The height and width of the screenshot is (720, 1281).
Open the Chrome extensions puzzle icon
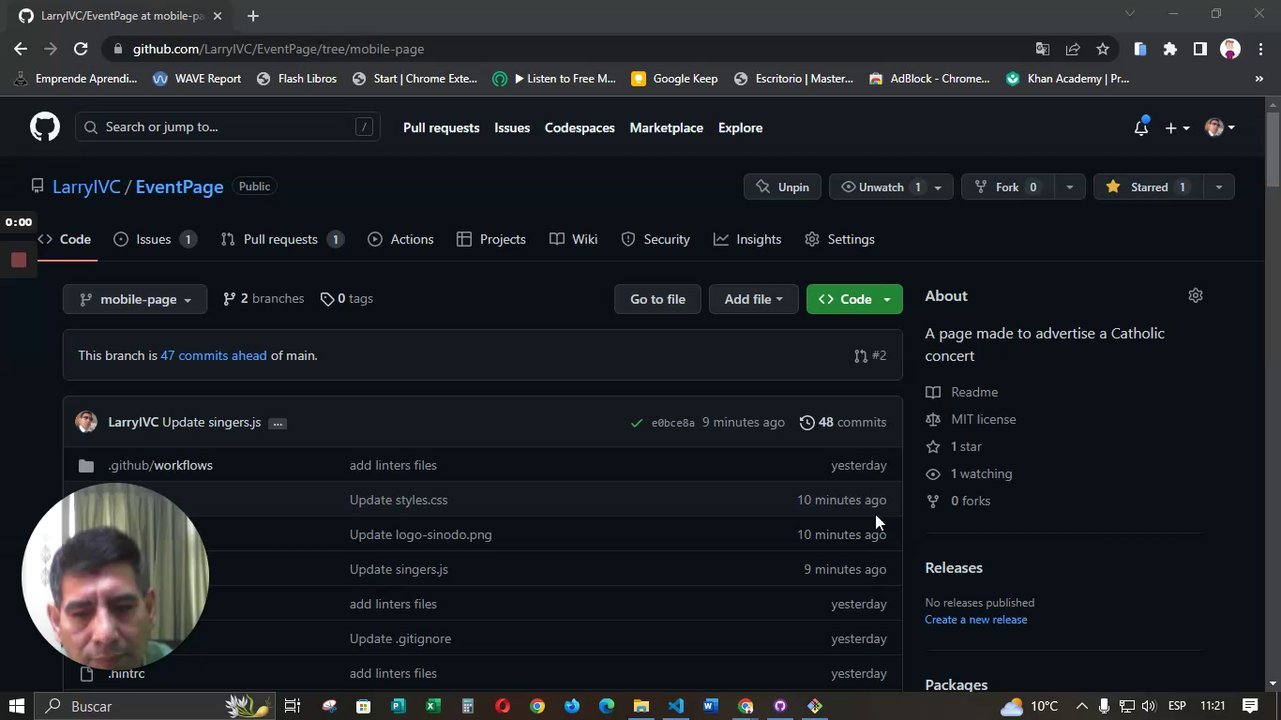point(1170,49)
